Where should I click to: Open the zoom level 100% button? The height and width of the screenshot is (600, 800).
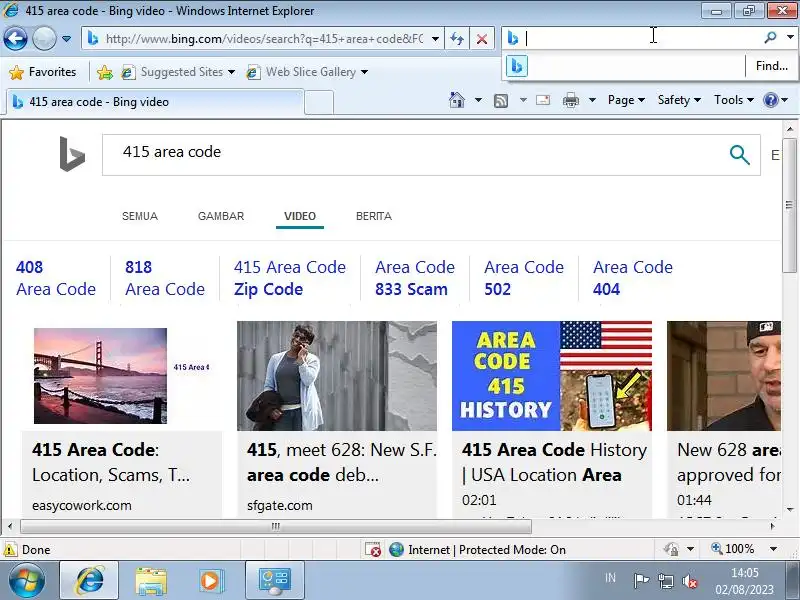pyautogui.click(x=733, y=549)
